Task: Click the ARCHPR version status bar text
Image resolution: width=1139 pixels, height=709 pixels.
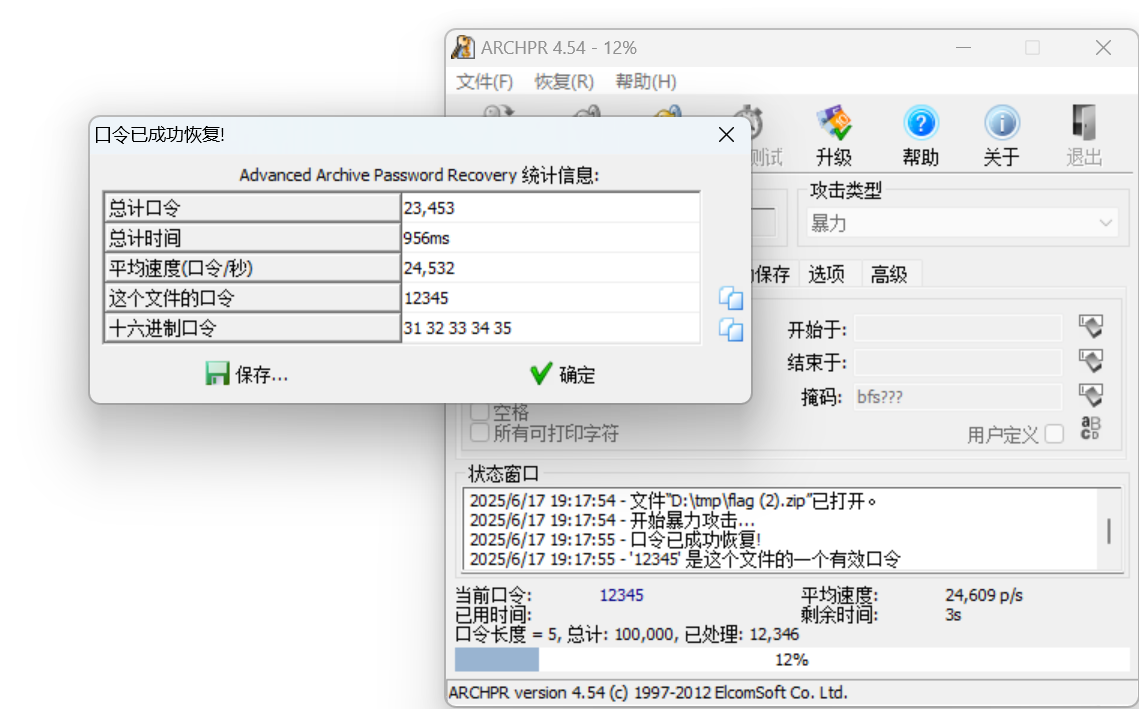Action: [x=648, y=692]
